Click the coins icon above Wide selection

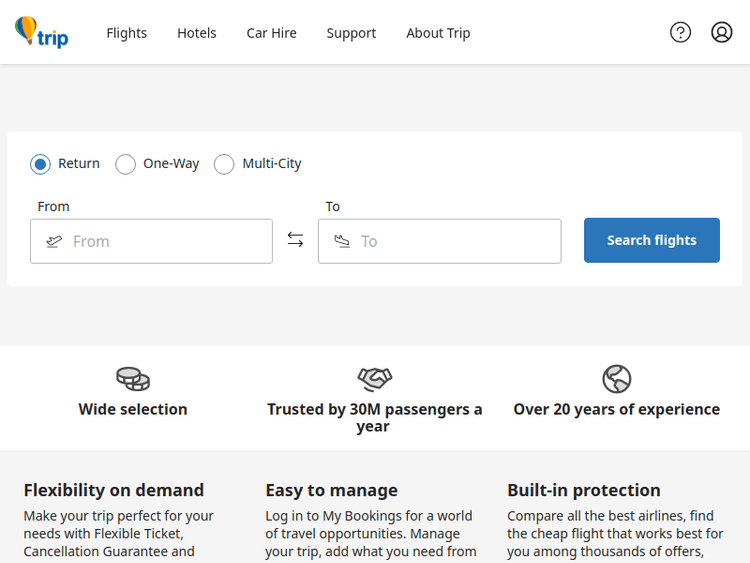133,379
